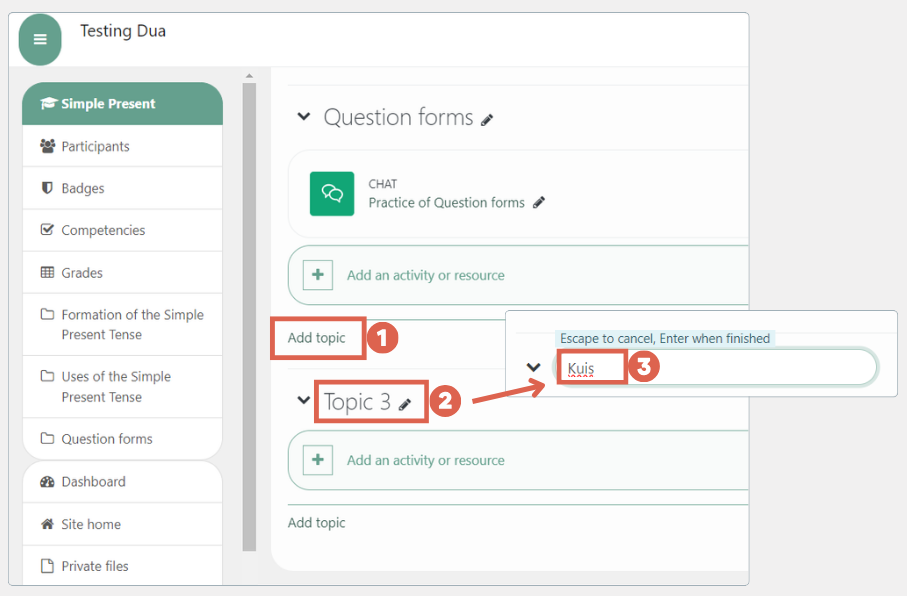
Task: Click Escape to cancel, Enter when finished hint
Action: (x=665, y=339)
